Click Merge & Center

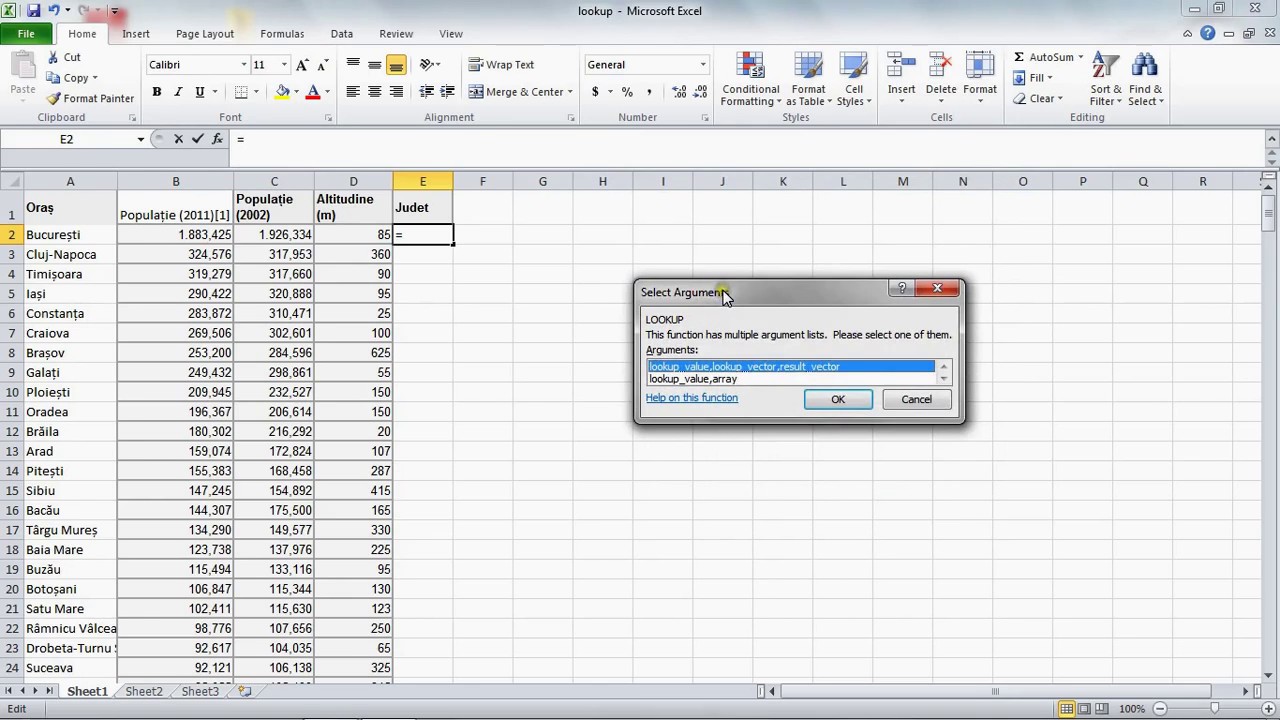pyautogui.click(x=515, y=92)
